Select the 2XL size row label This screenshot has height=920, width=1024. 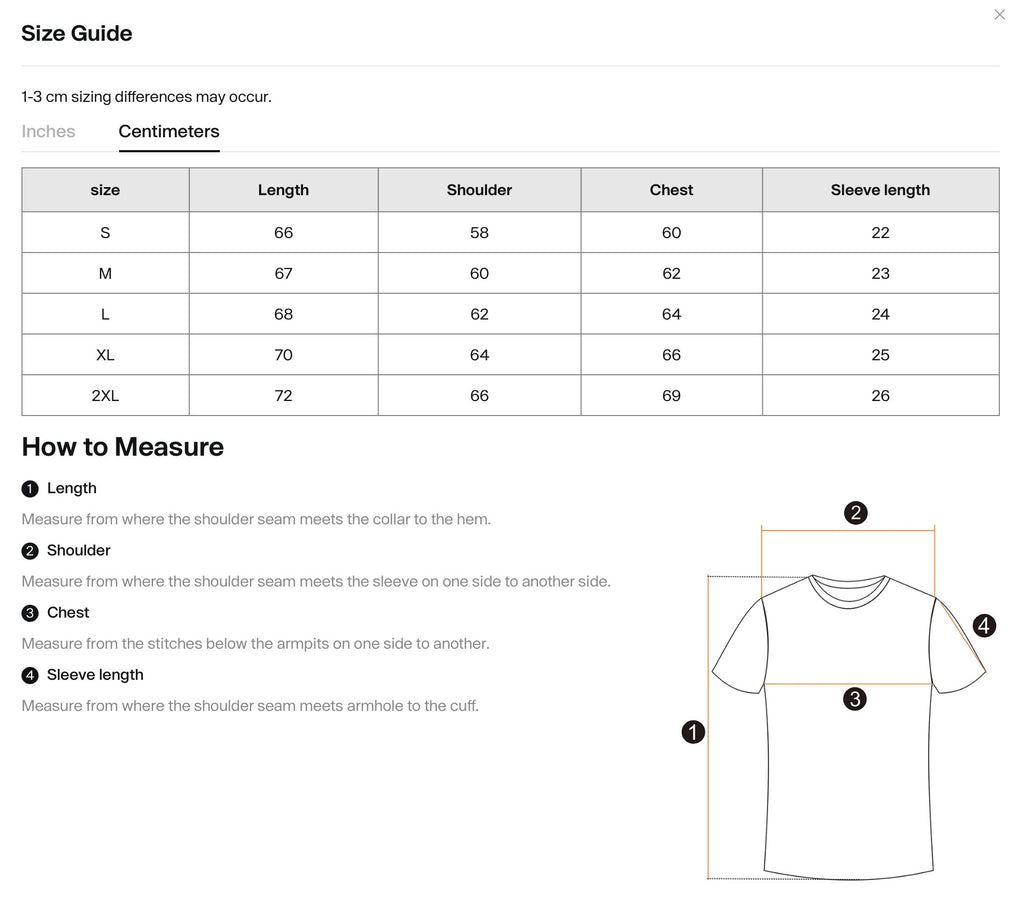point(105,396)
